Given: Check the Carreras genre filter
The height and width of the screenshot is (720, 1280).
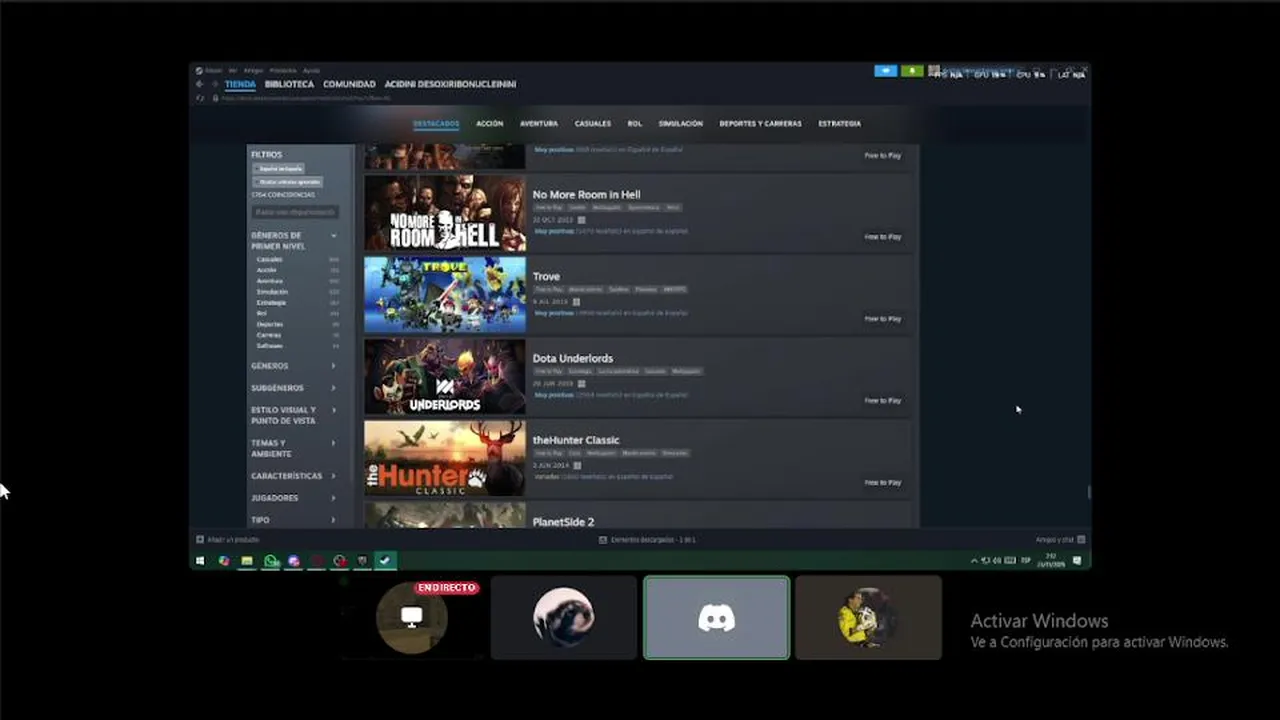Looking at the screenshot, I should point(269,335).
